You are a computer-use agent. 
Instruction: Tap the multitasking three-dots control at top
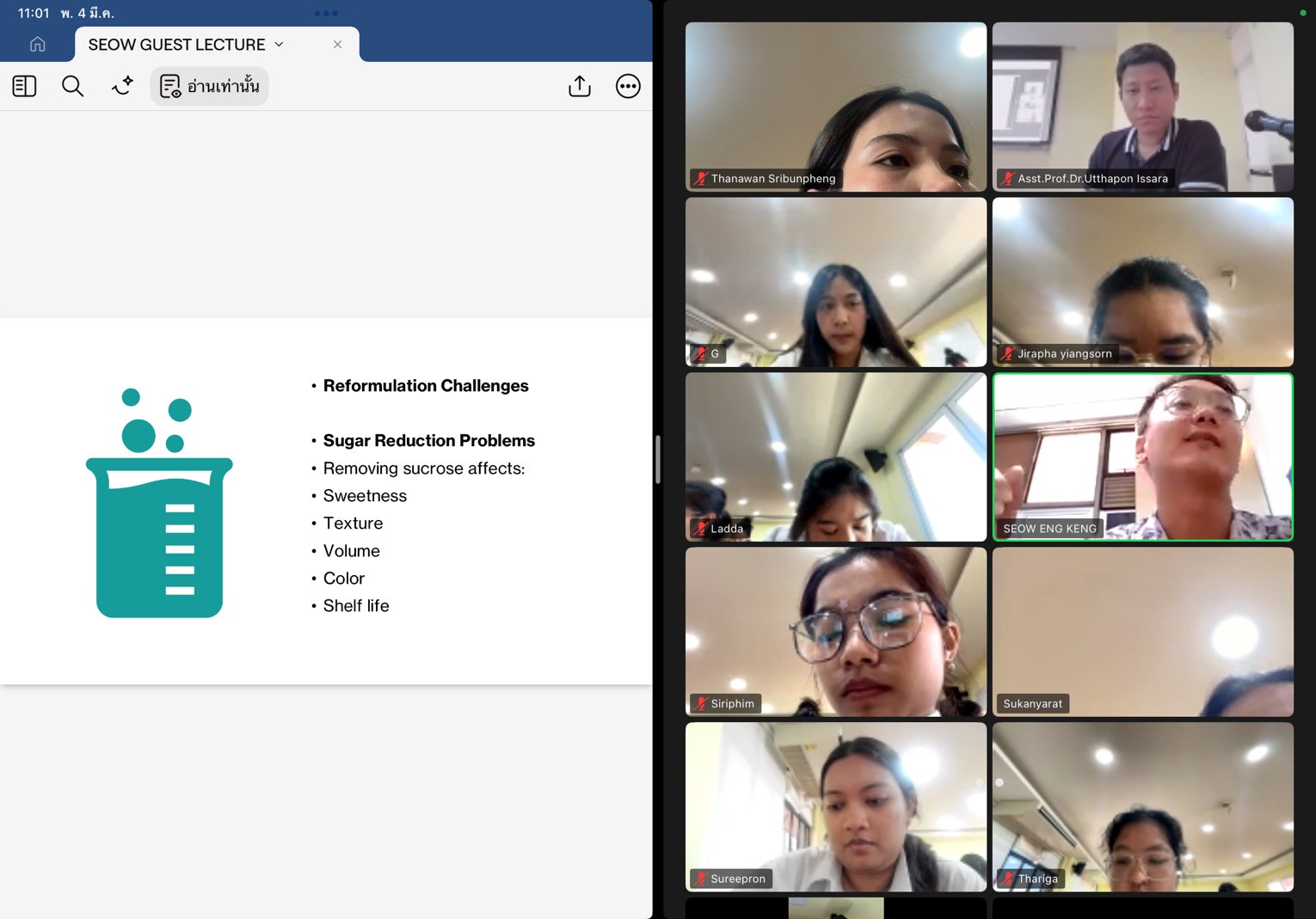point(326,13)
